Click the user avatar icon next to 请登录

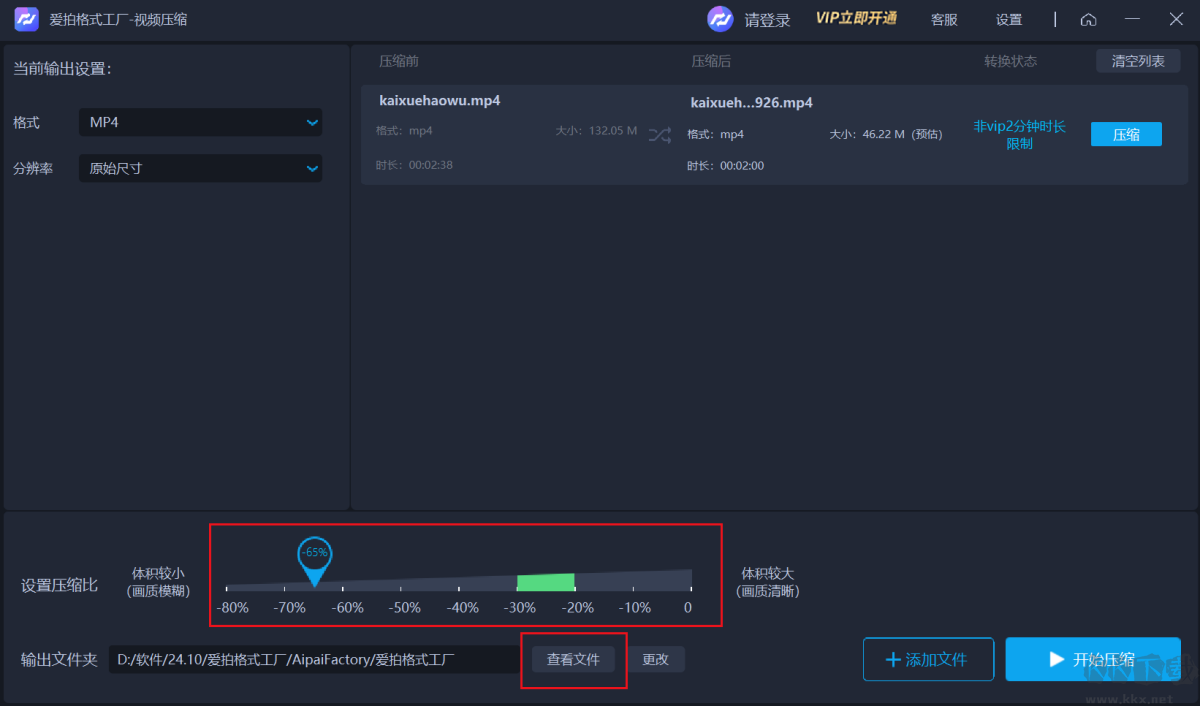(720, 18)
